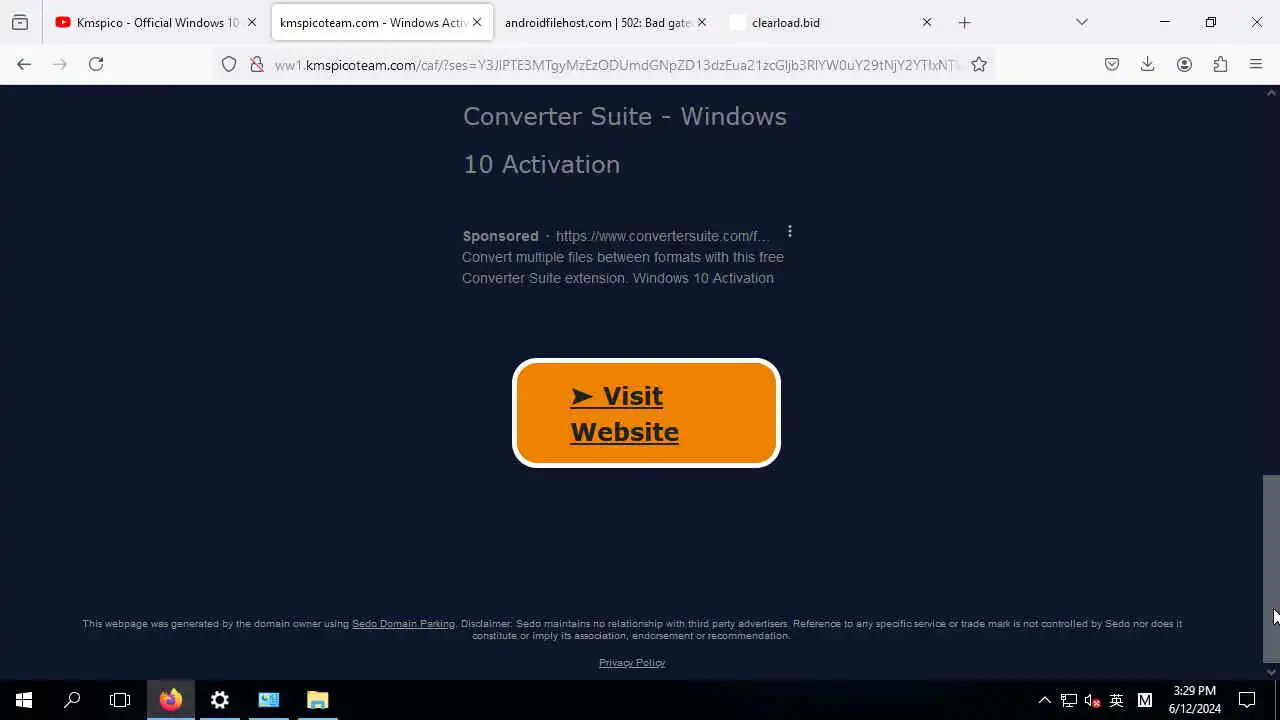Click scrollbar up arrow
The height and width of the screenshot is (720, 1280).
click(1271, 93)
